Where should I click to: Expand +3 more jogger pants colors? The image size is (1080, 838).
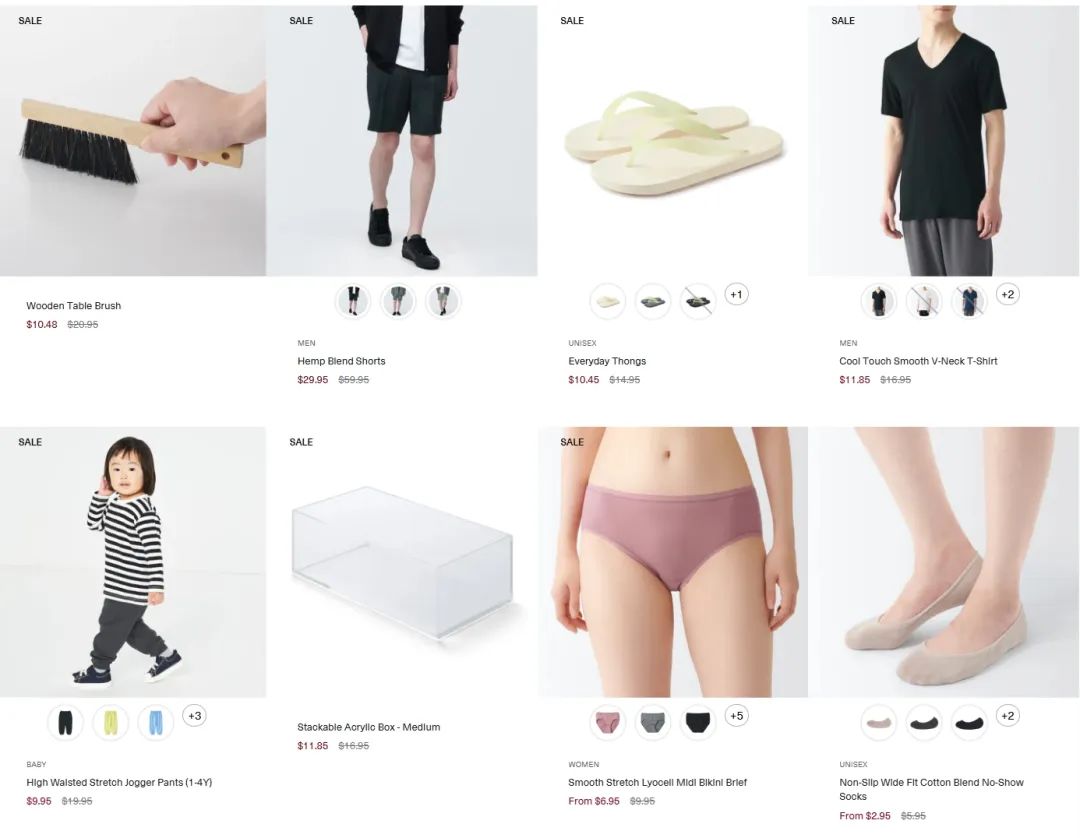195,716
